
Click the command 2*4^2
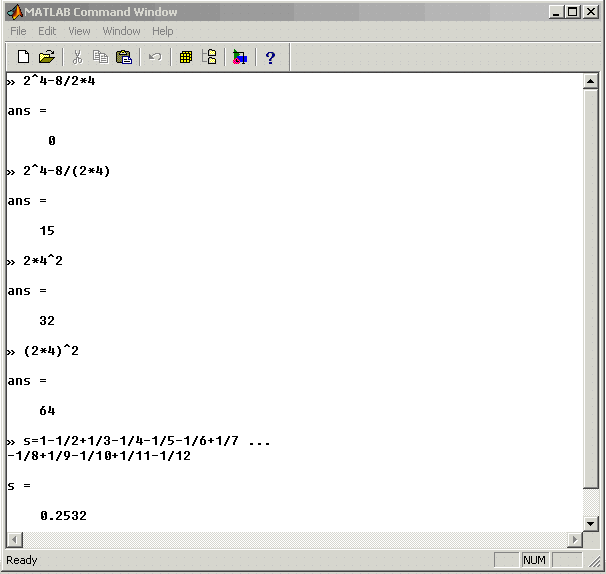point(43,261)
